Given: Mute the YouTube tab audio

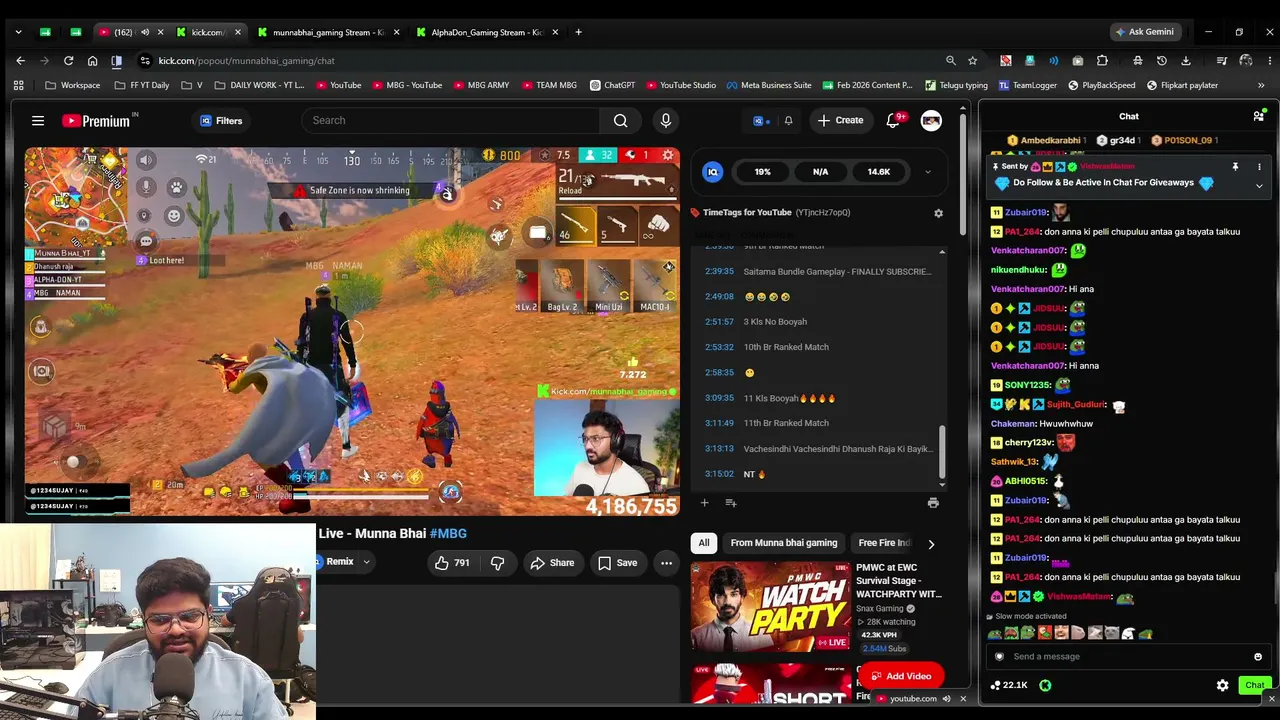Looking at the screenshot, I should coord(145,32).
